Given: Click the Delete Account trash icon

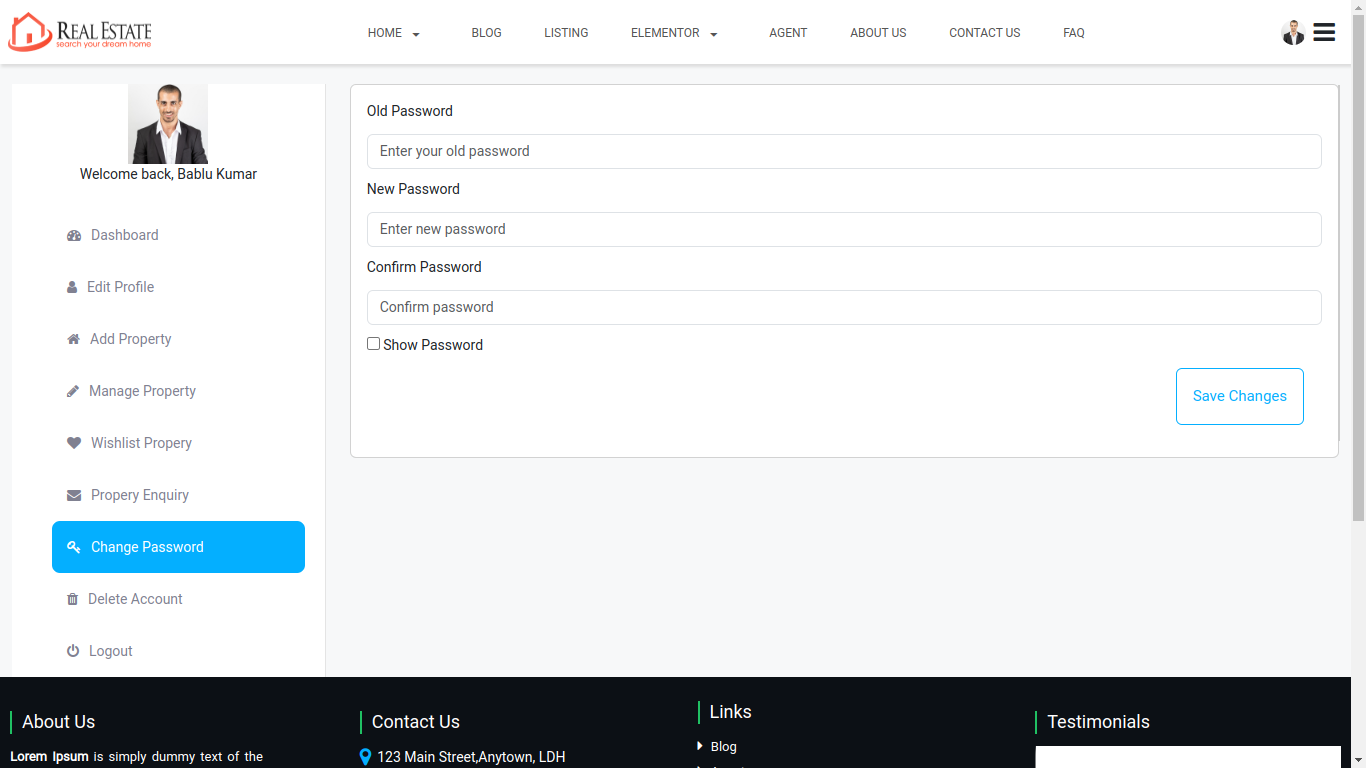Looking at the screenshot, I should (x=72, y=599).
